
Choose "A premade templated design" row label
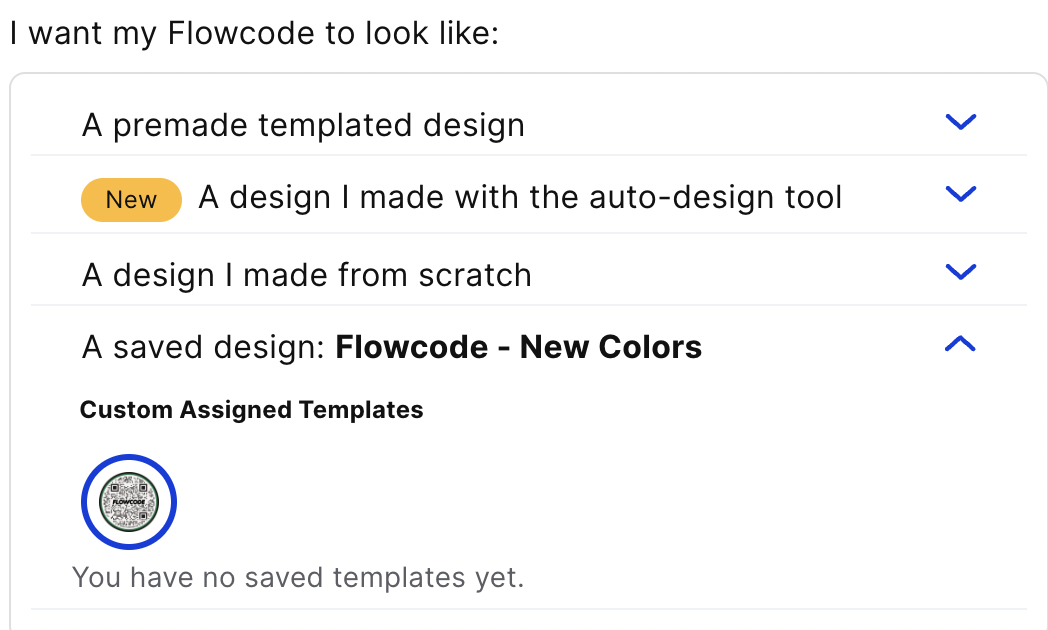[x=303, y=125]
